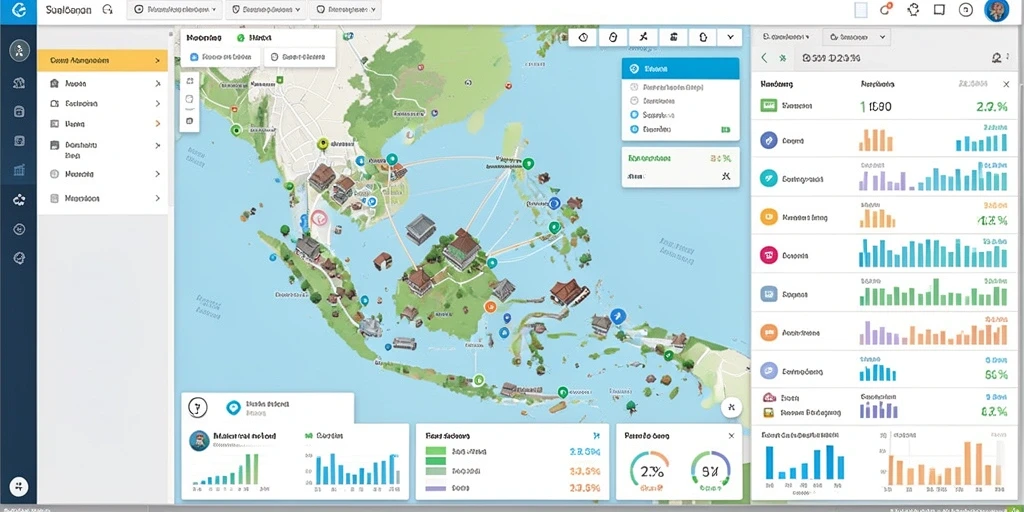The image size is (1024, 512).
Task: Toggle the last blue radio option with green badge
Action: pos(633,130)
